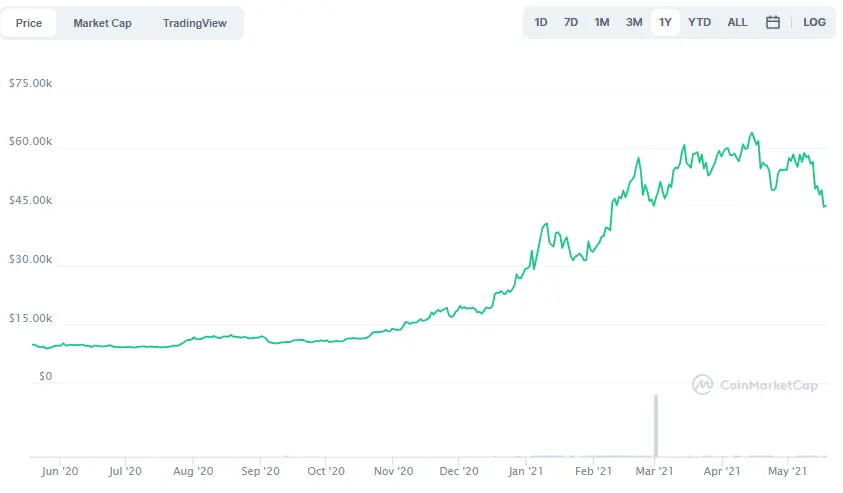Click the Aug '20 date label
This screenshot has height=493, width=843.
193,471
